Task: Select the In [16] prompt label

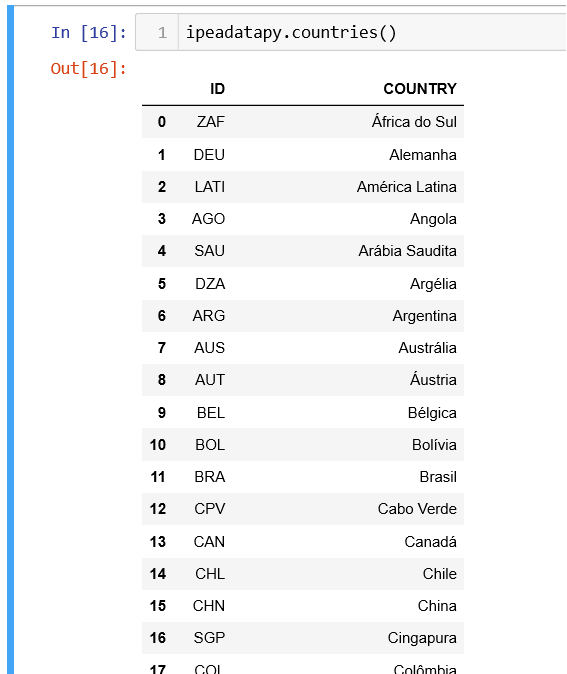Action: click(x=89, y=33)
